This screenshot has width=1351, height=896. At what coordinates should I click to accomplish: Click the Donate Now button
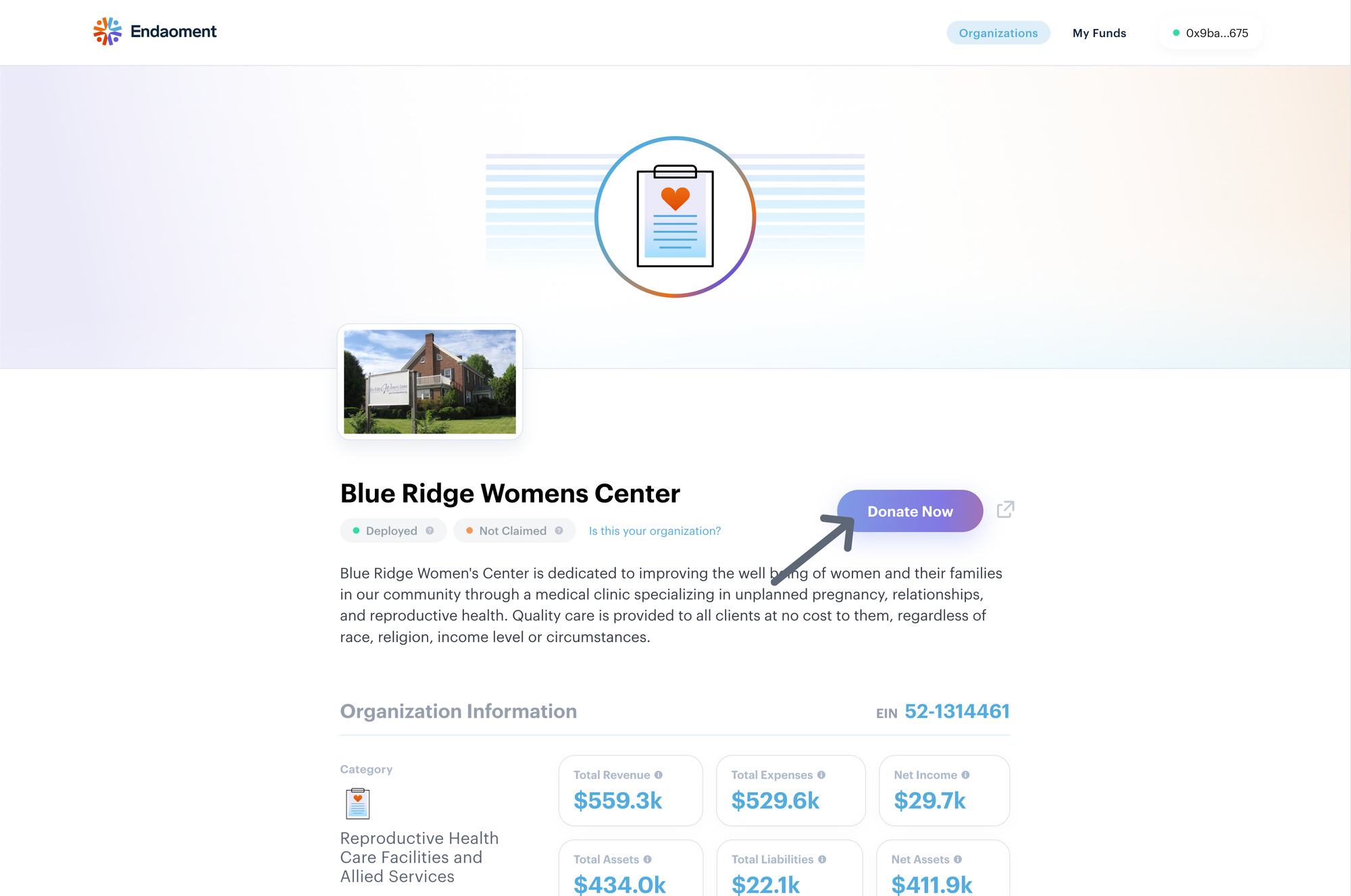[910, 511]
